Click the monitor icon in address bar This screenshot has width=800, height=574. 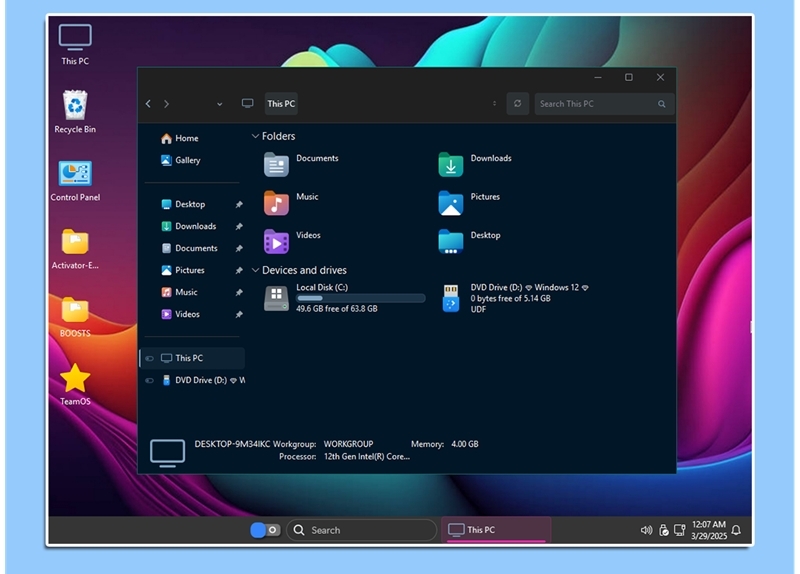tap(247, 104)
